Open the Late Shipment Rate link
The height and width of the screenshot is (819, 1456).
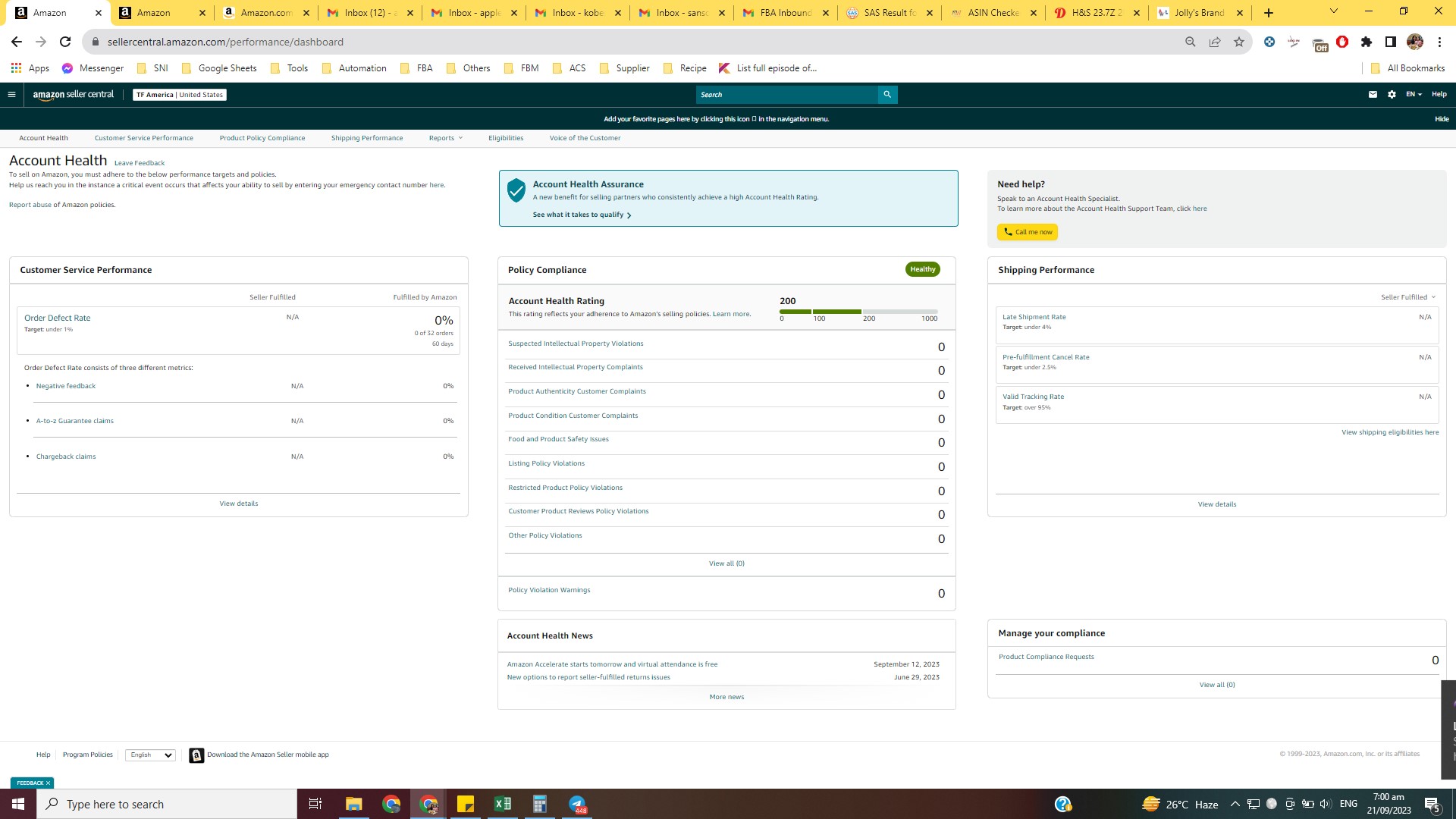[1034, 317]
